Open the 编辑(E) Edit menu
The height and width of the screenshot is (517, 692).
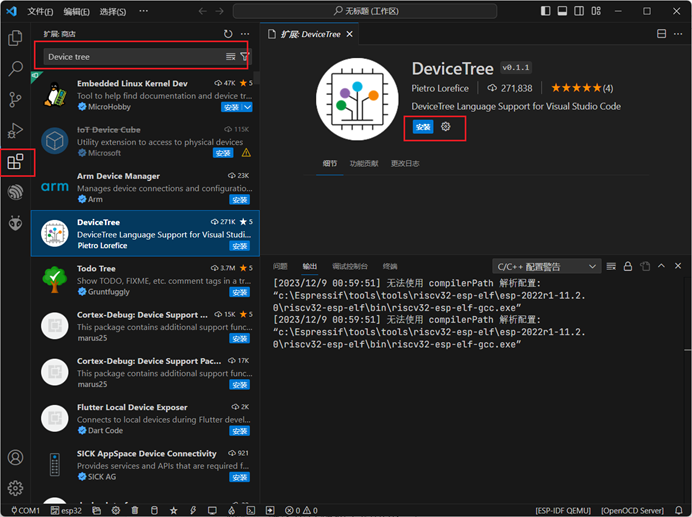[76, 11]
